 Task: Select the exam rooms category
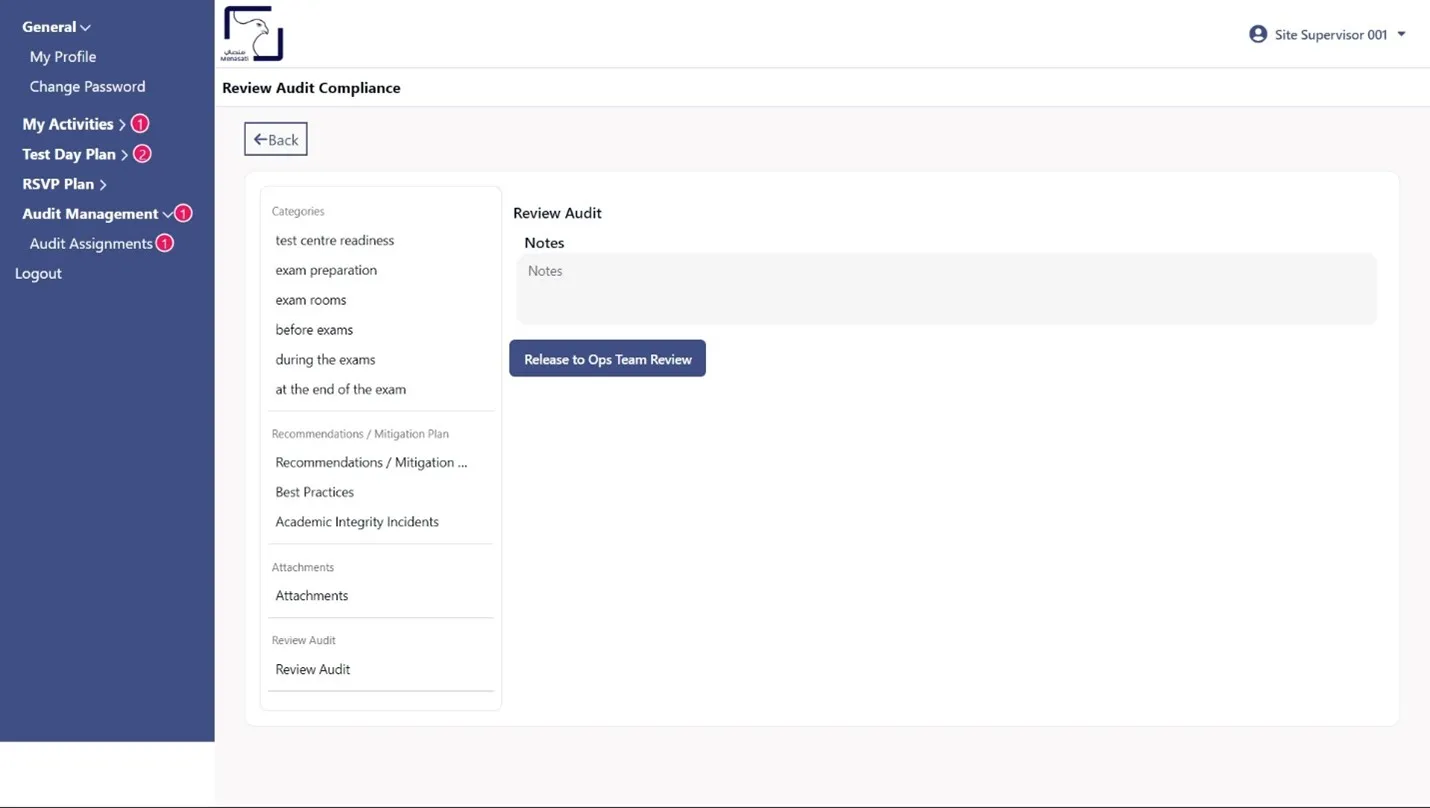311,300
